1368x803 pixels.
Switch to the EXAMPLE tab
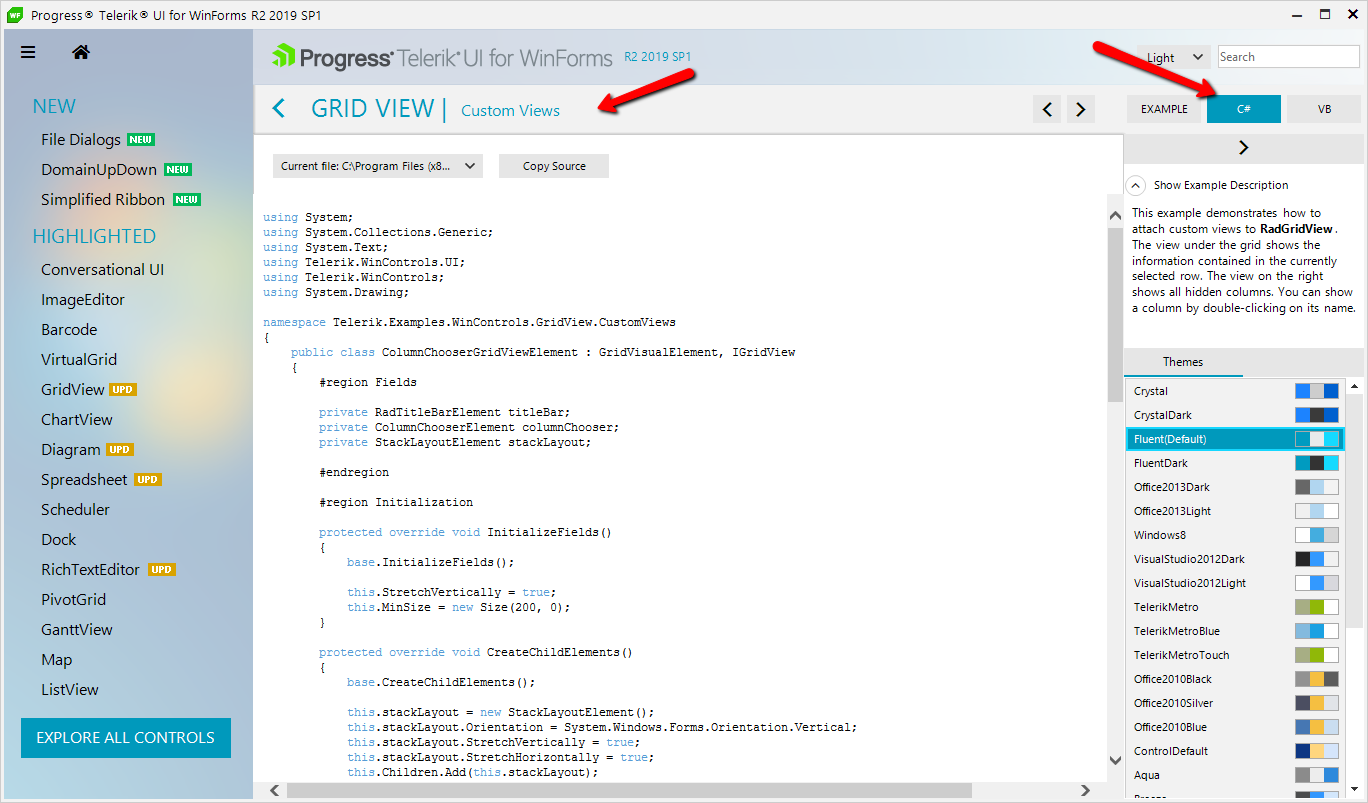click(1164, 109)
